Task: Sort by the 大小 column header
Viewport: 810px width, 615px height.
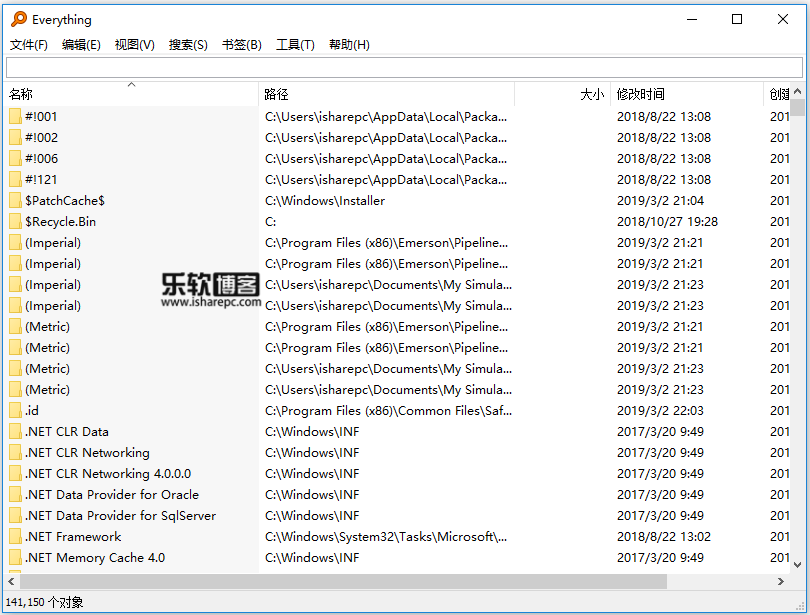Action: coord(563,94)
